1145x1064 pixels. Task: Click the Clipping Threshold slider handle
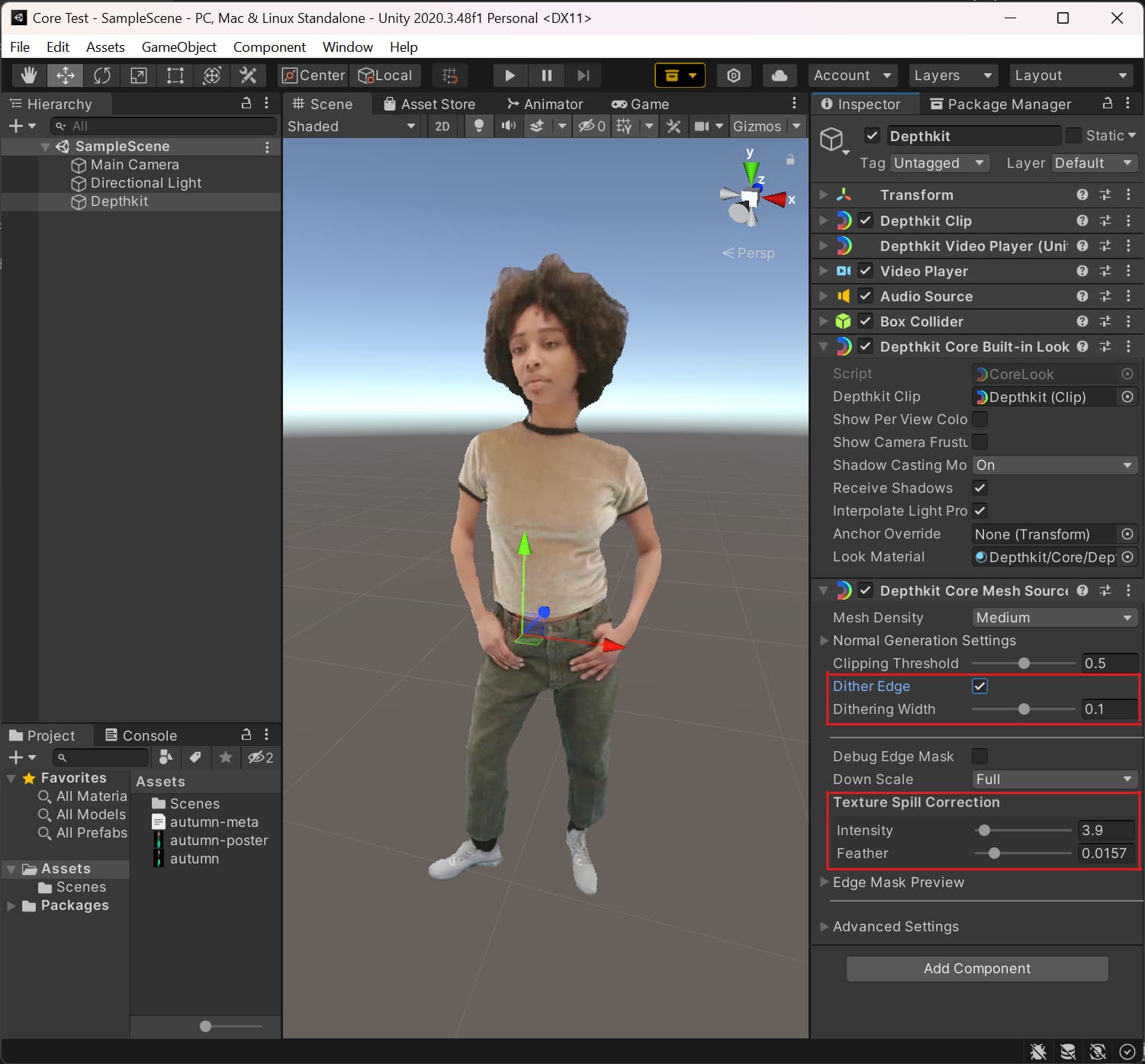point(1024,664)
